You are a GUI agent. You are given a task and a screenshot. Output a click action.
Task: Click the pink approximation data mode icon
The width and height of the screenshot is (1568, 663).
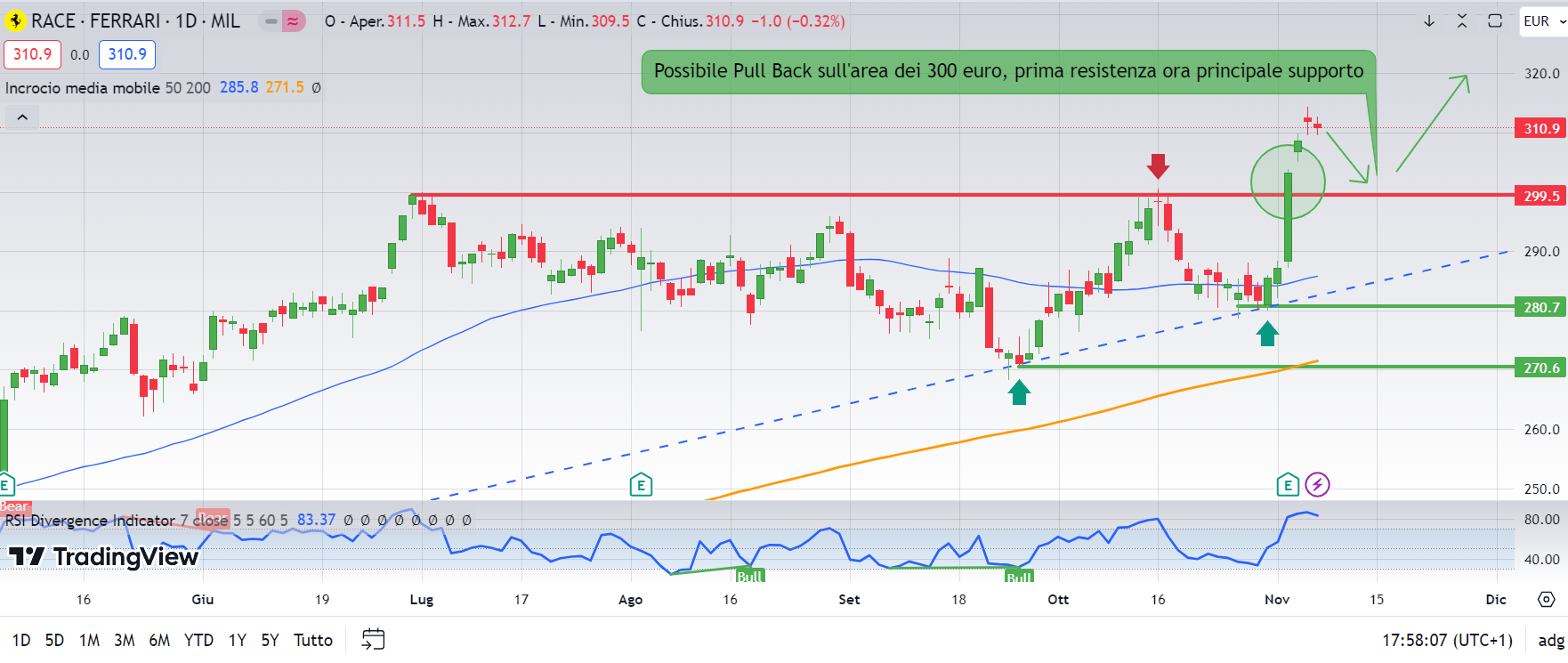tap(293, 20)
